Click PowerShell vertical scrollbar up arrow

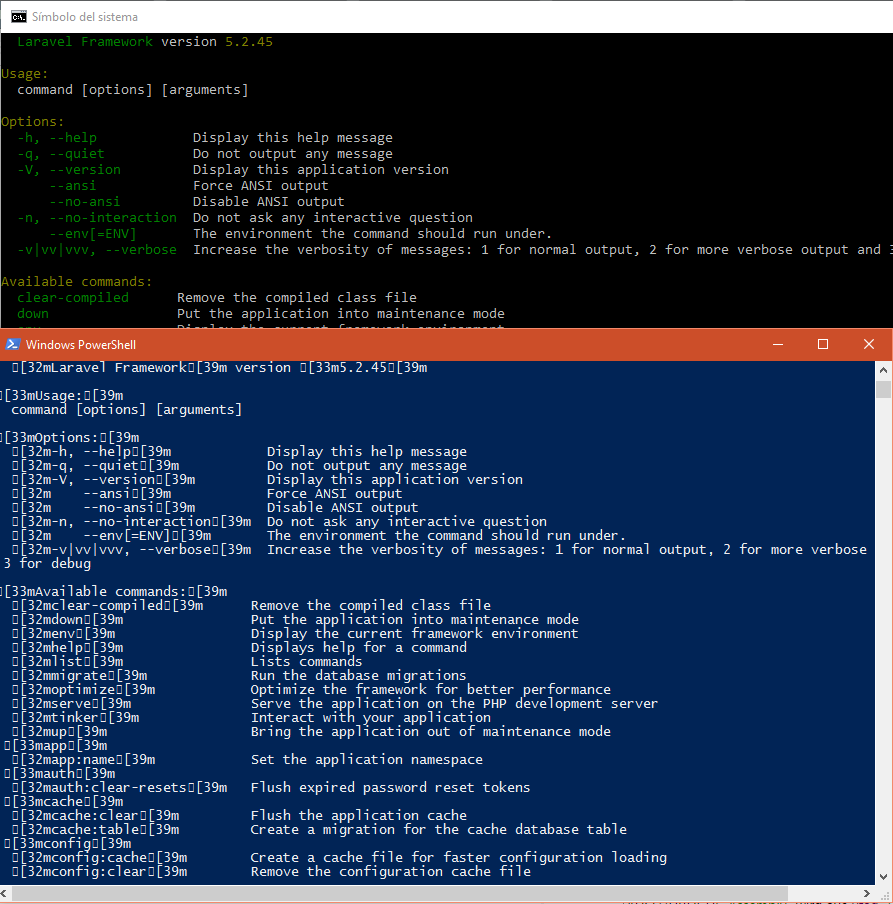pyautogui.click(x=883, y=370)
